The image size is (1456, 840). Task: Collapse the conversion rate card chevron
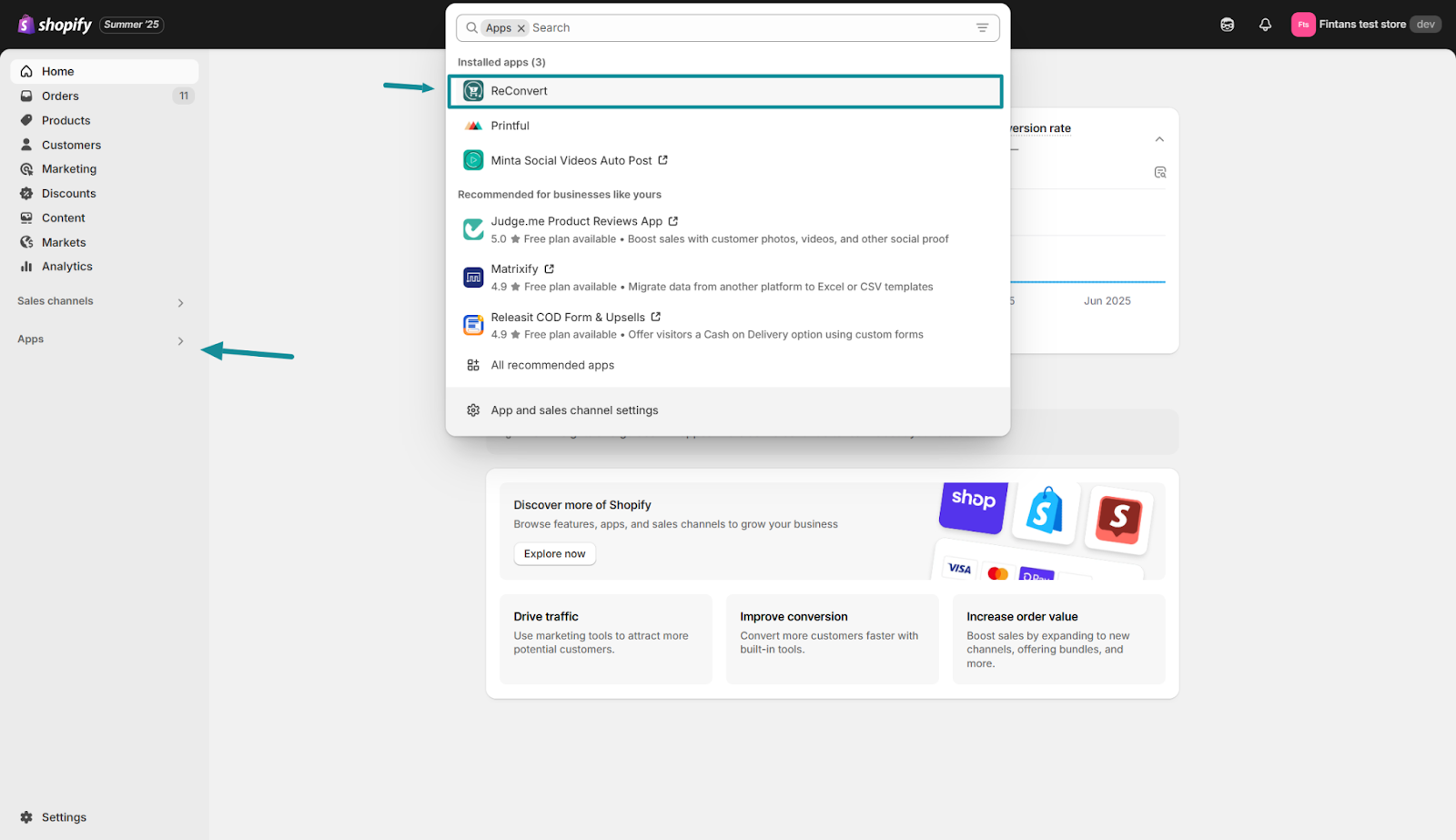1159,139
